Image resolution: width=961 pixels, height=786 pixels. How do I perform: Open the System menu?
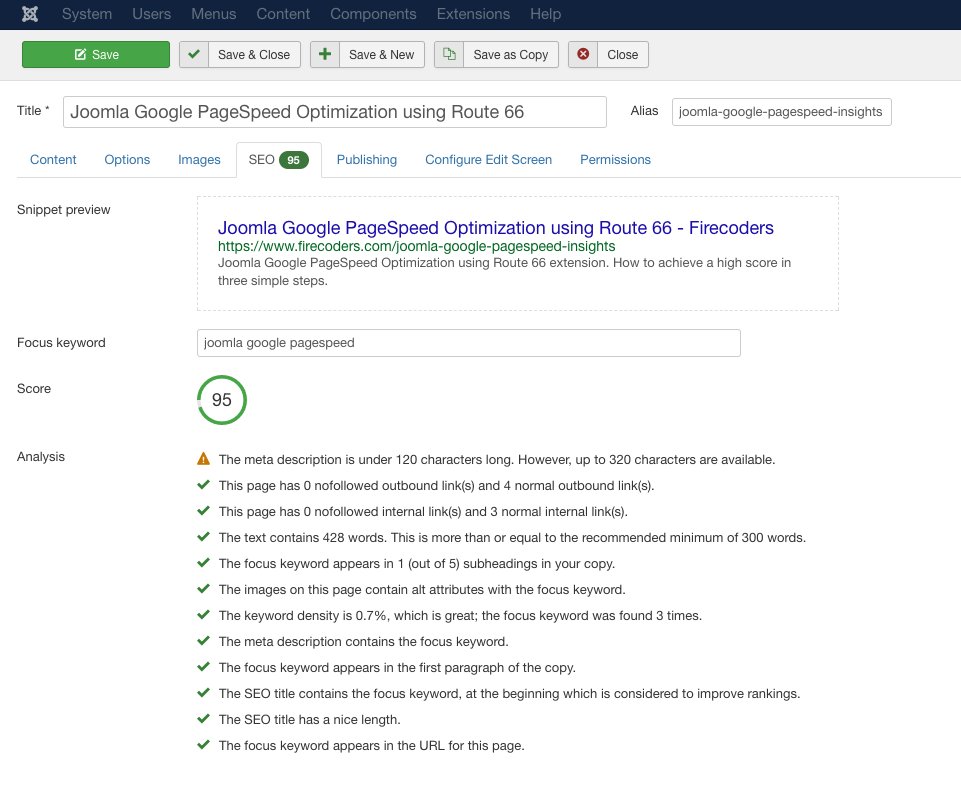(x=87, y=14)
